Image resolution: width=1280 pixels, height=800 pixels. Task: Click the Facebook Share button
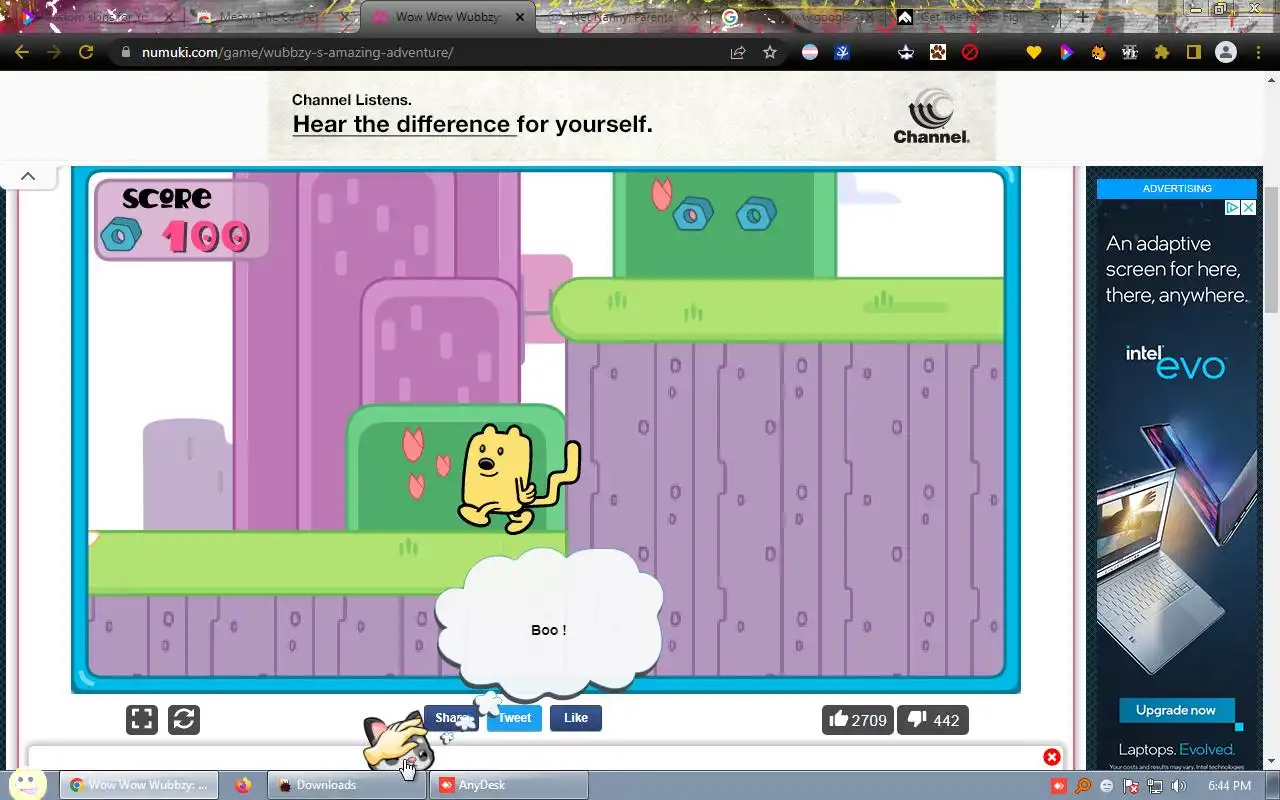[x=449, y=718]
